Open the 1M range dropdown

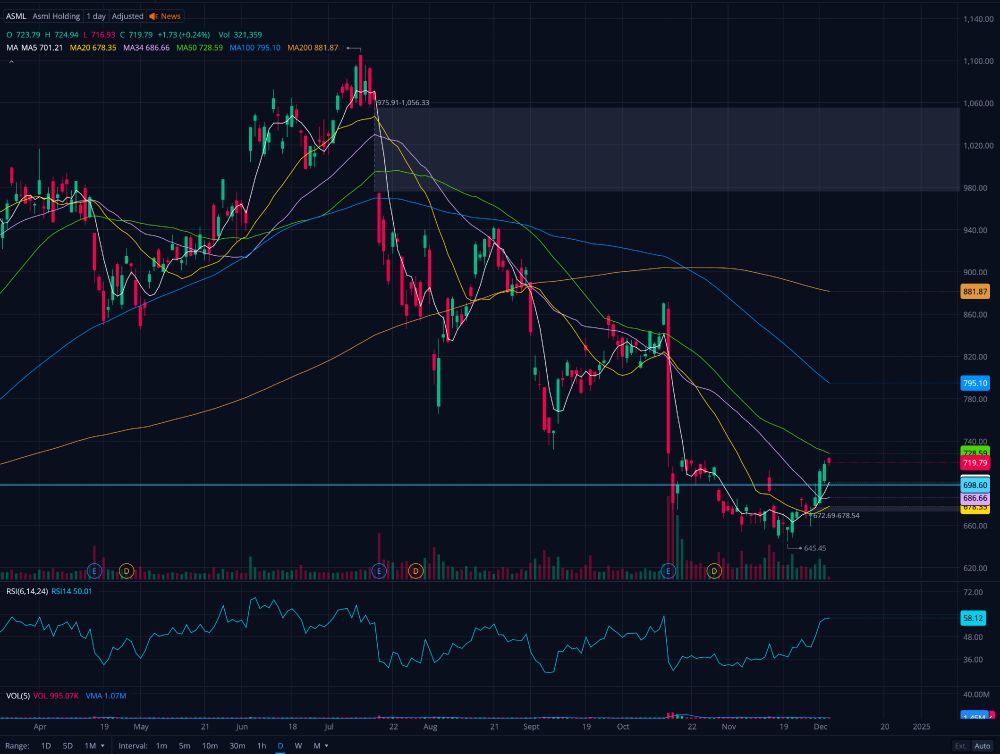94,746
